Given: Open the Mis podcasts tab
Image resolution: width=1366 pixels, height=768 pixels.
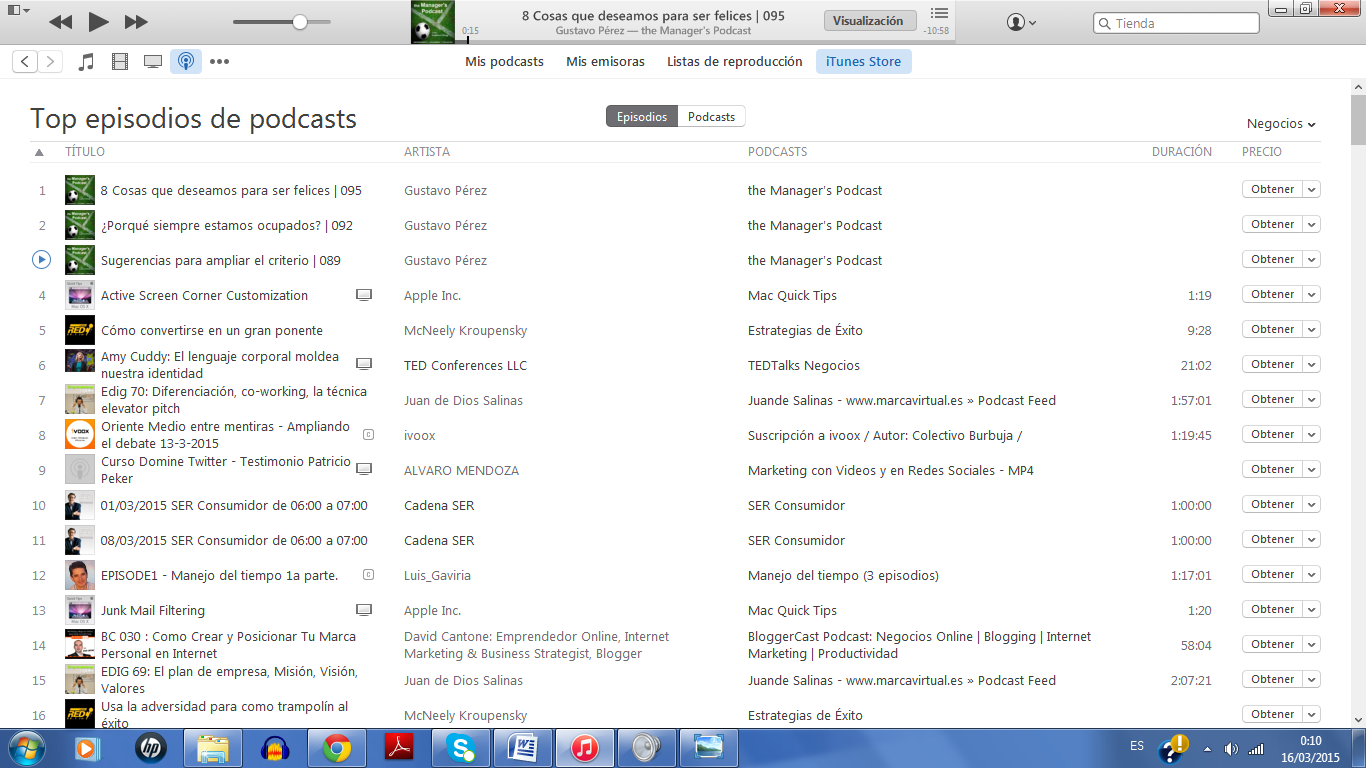Looking at the screenshot, I should point(504,62).
